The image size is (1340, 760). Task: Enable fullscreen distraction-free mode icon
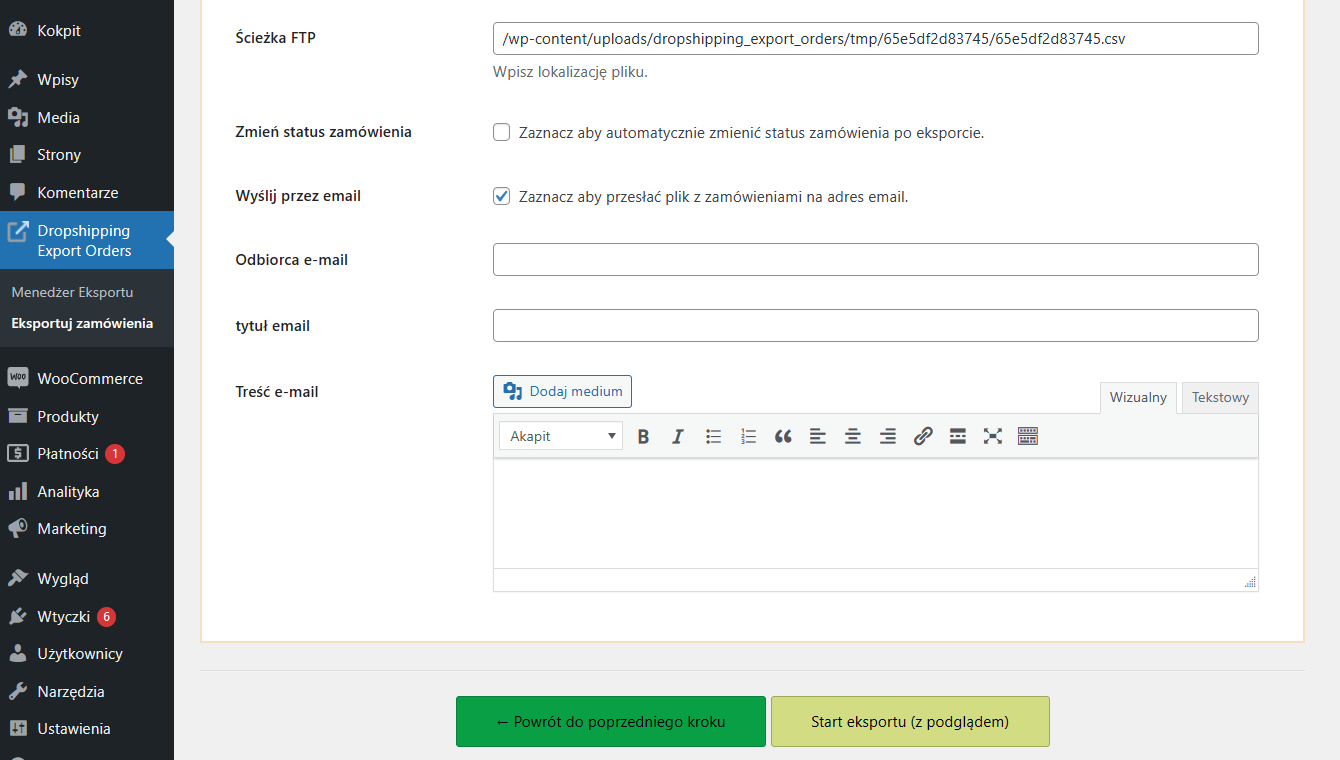(993, 436)
